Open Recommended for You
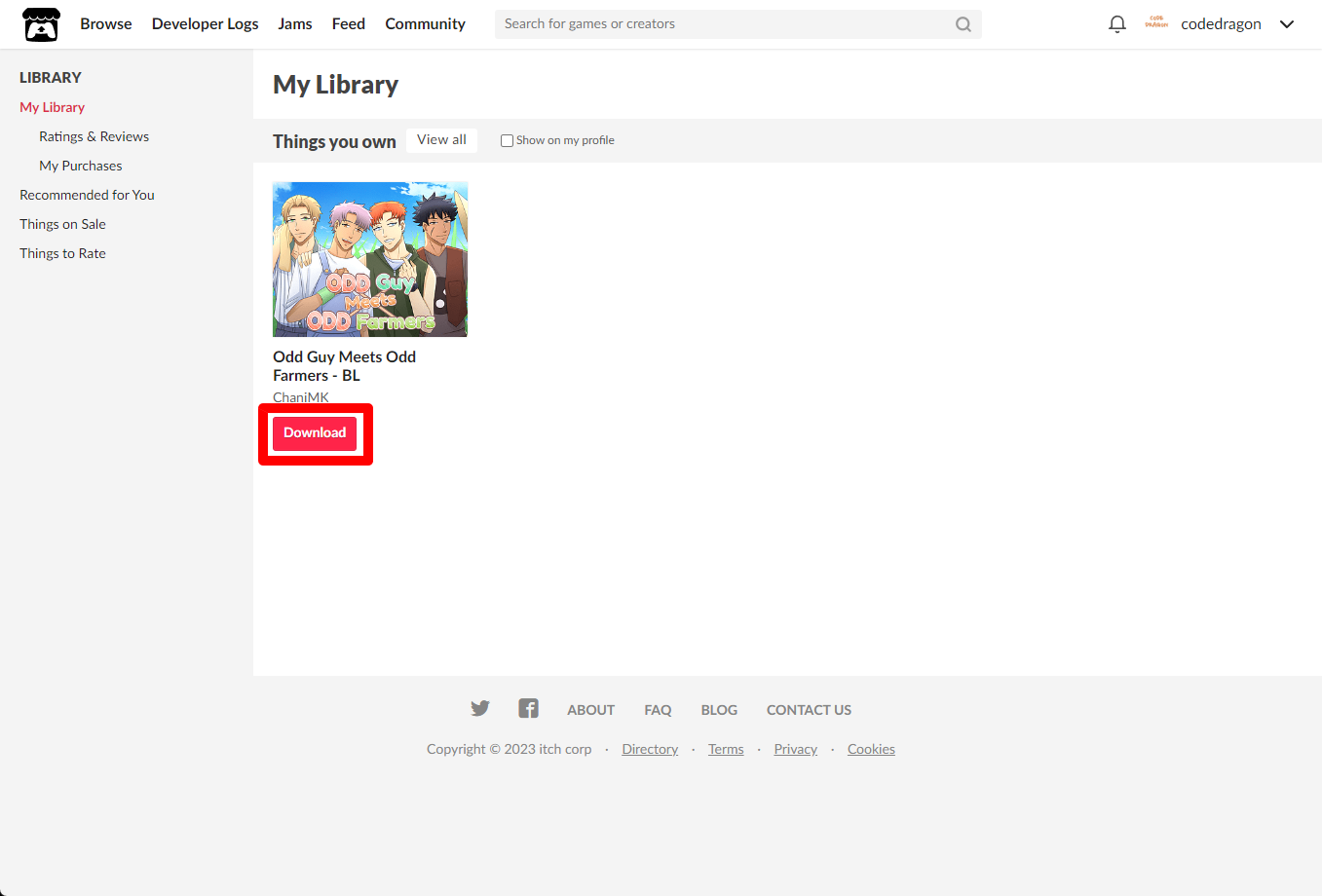This screenshot has height=896, width=1322. pyautogui.click(x=88, y=195)
